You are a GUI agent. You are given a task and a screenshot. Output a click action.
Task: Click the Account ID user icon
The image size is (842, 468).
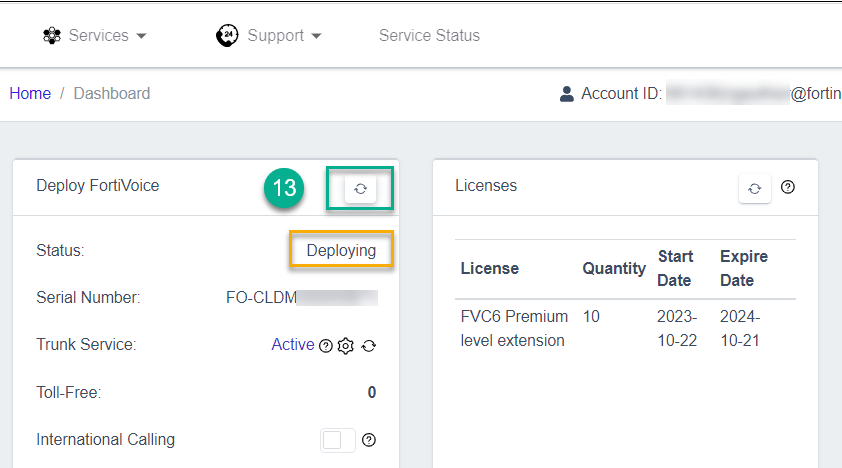coord(567,94)
